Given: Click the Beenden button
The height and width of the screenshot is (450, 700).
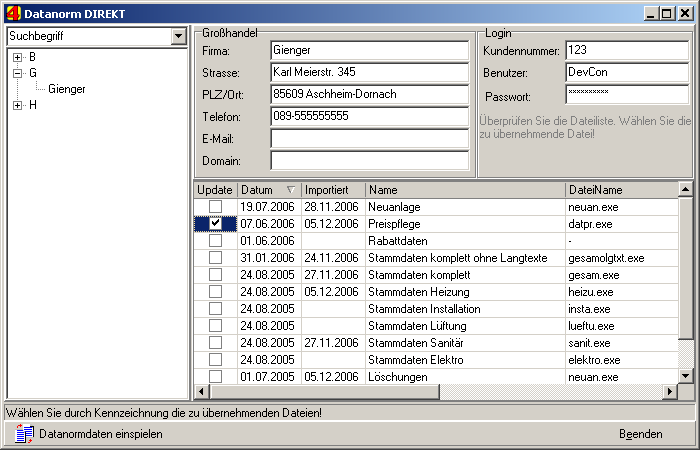Looking at the screenshot, I should (x=640, y=434).
